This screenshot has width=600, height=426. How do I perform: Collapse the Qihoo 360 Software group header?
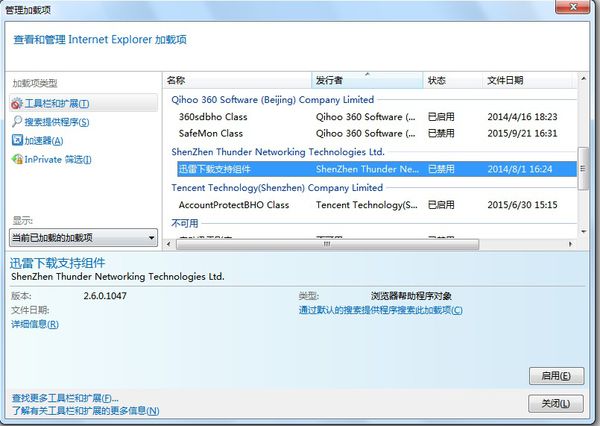pyautogui.click(x=272, y=100)
